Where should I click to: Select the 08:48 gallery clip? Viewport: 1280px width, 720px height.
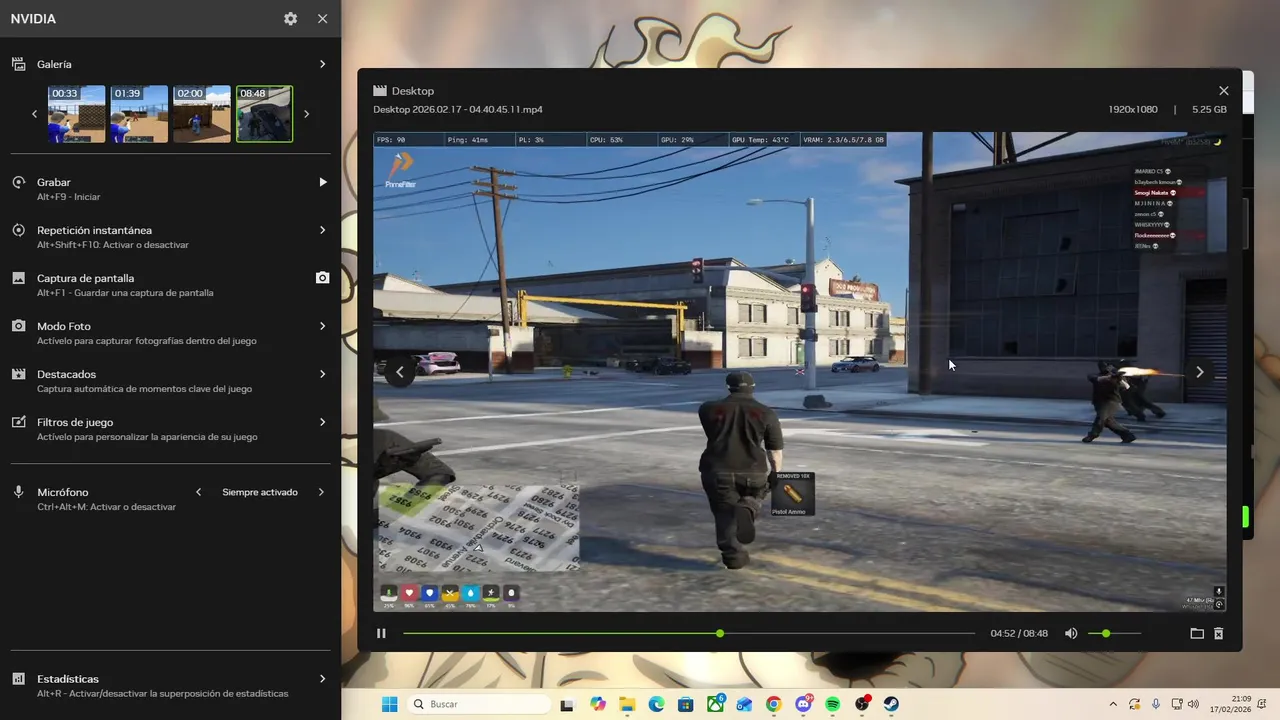tap(264, 113)
